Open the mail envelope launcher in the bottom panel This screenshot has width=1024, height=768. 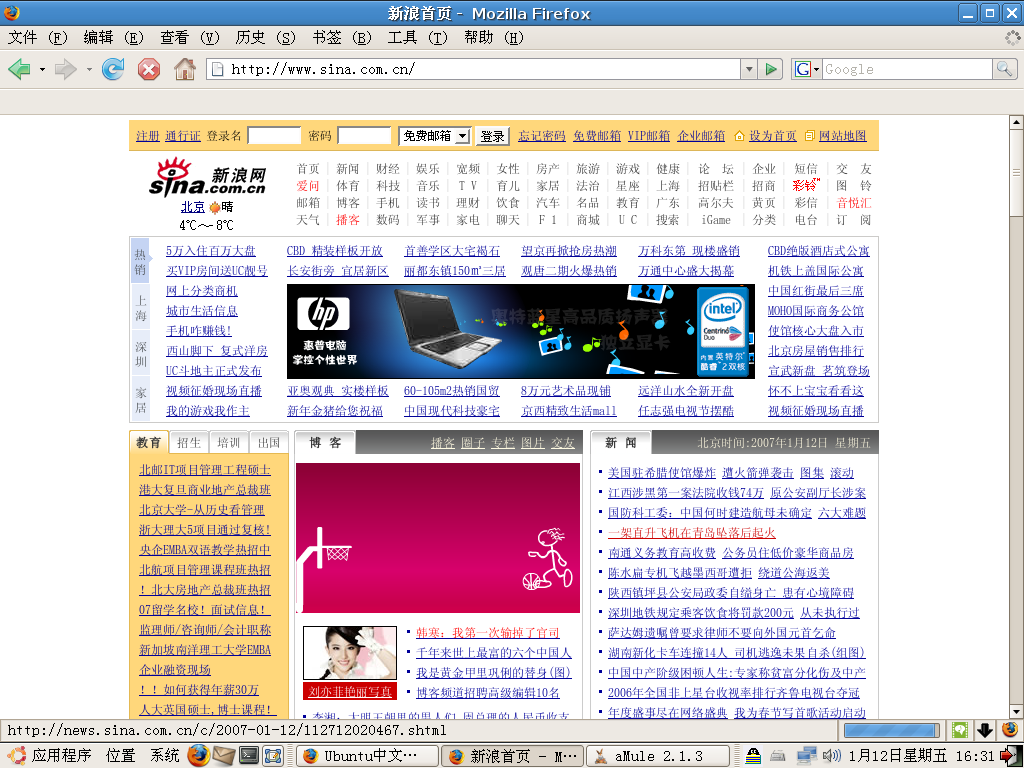(223, 756)
